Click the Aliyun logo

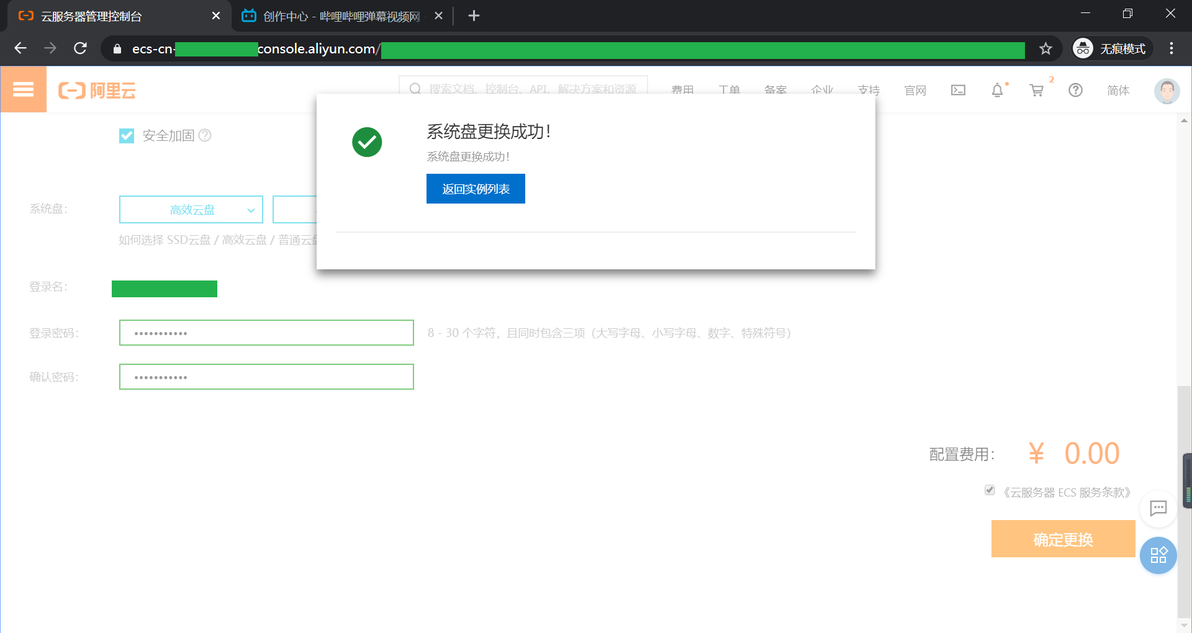coord(97,90)
